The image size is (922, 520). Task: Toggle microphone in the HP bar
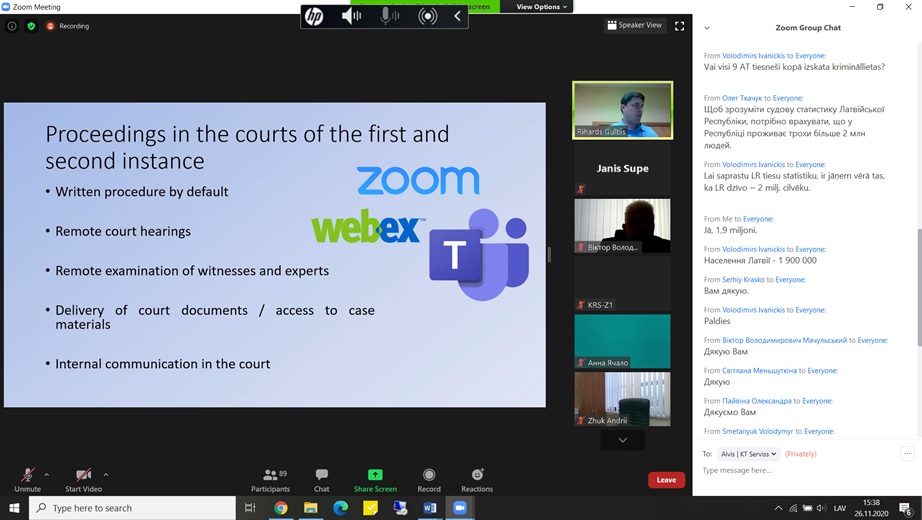(x=389, y=16)
